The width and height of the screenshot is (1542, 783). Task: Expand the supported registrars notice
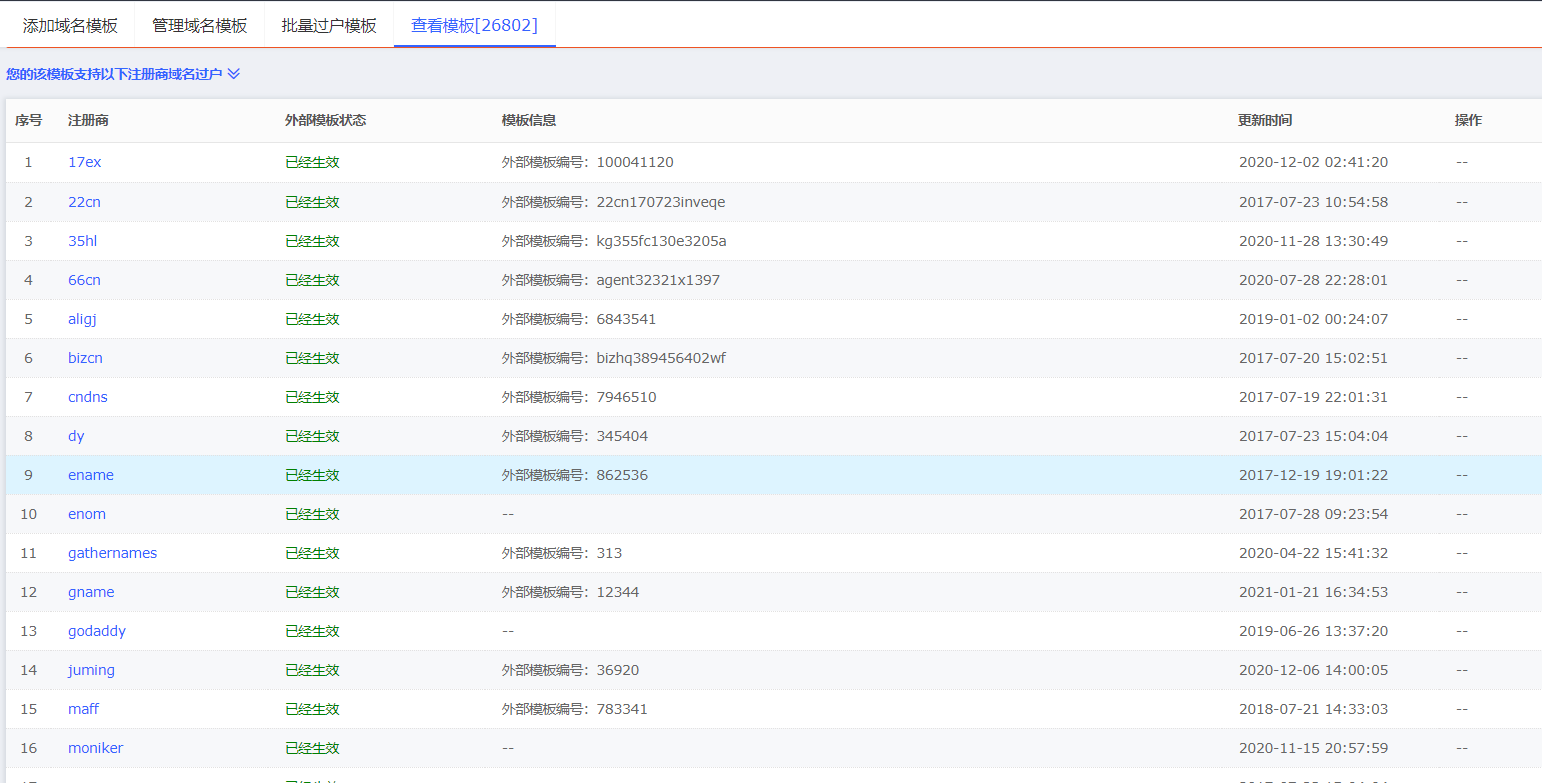pyautogui.click(x=123, y=74)
